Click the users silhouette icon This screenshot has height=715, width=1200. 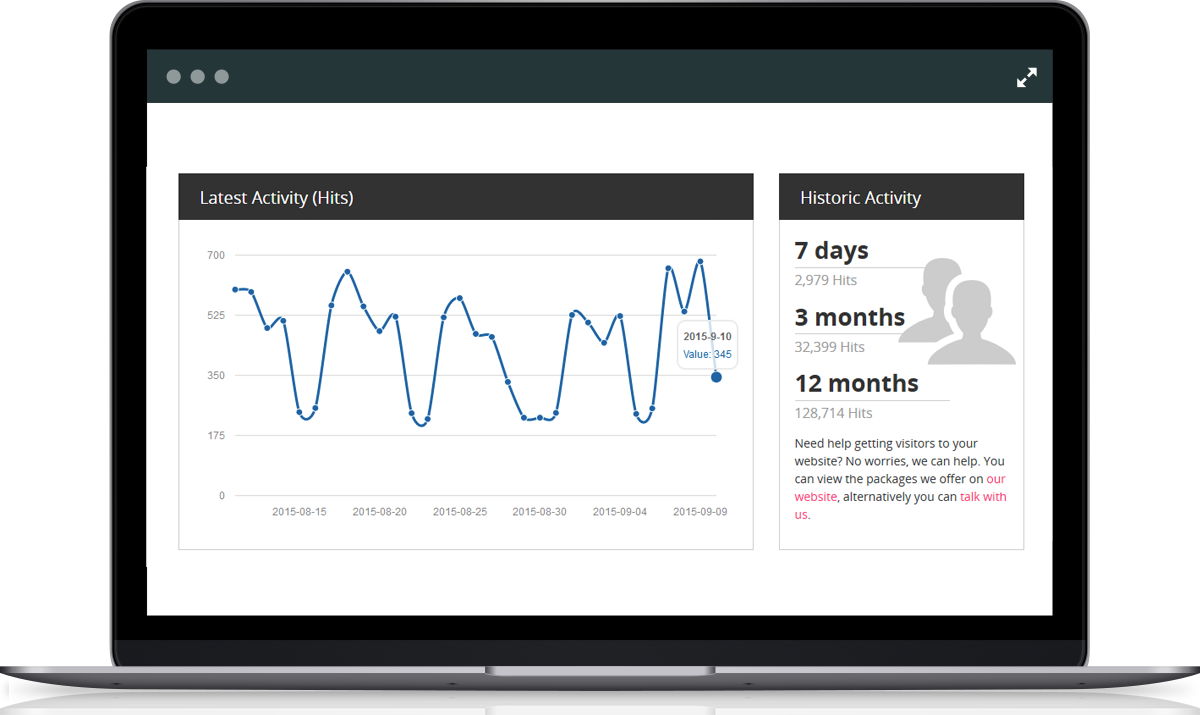click(957, 311)
